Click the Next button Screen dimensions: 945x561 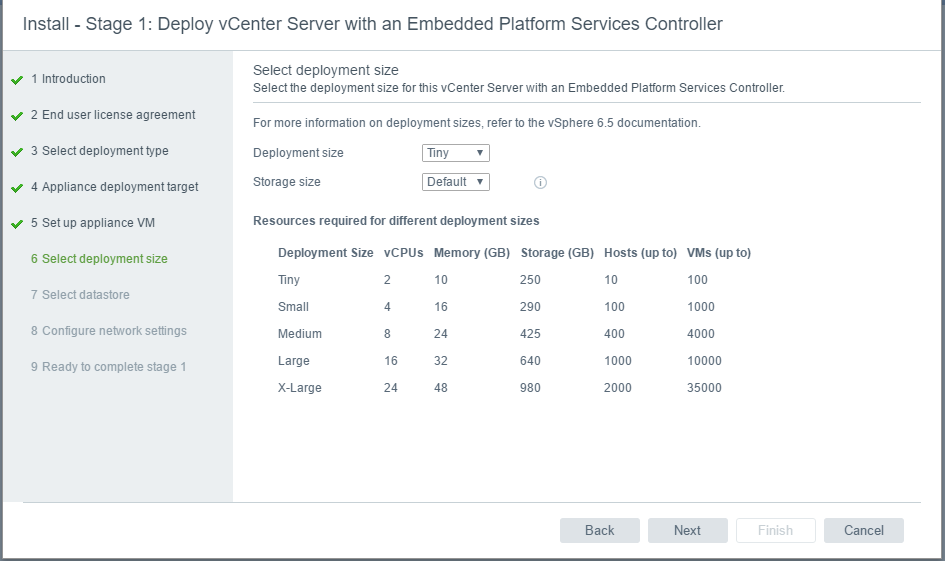[x=688, y=530]
